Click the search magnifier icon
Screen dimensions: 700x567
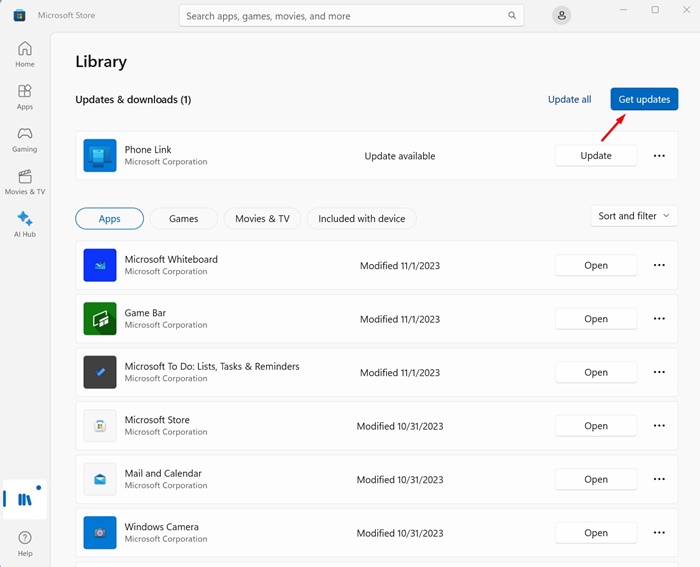(512, 16)
